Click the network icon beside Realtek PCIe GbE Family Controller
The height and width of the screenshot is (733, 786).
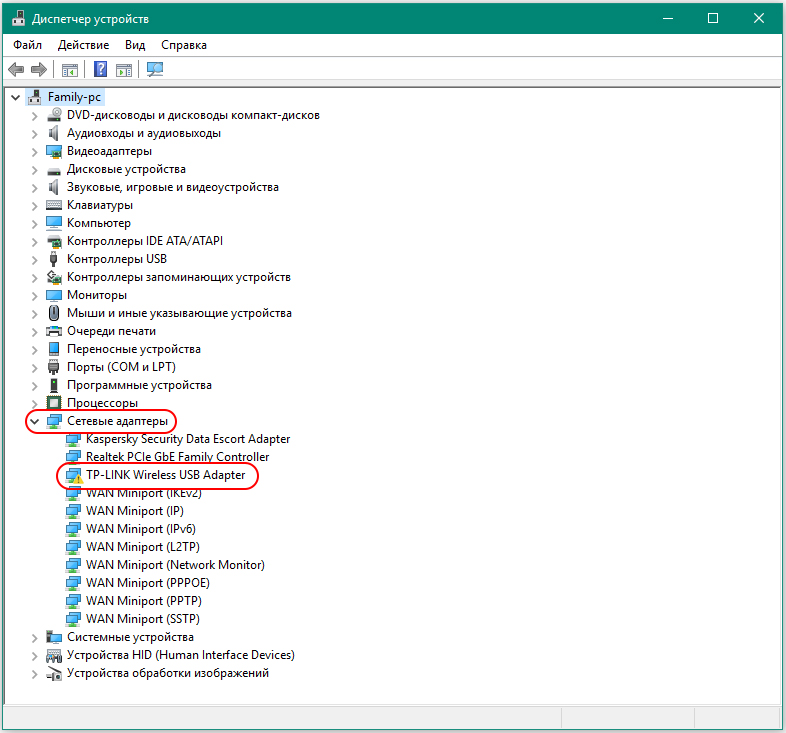point(73,457)
